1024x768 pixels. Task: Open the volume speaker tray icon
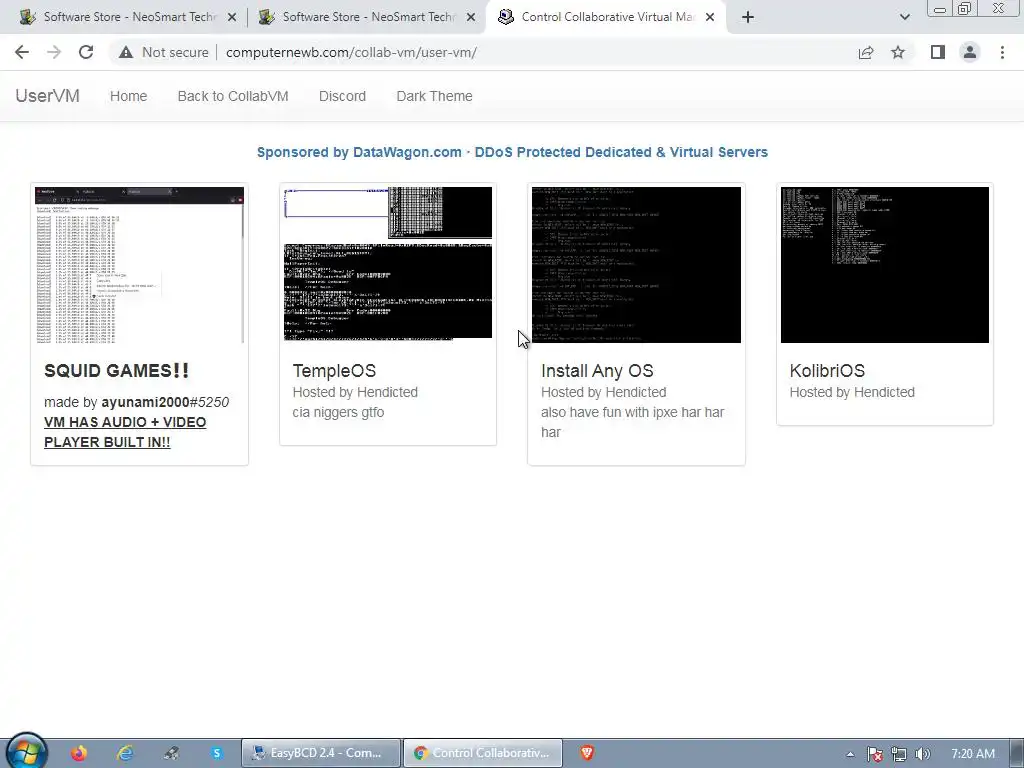pyautogui.click(x=922, y=754)
